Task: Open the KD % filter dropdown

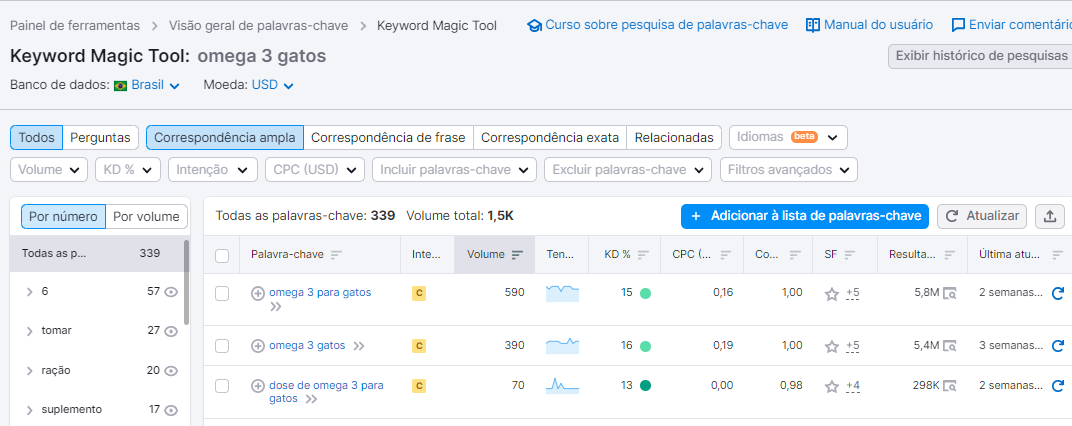Action: click(128, 170)
